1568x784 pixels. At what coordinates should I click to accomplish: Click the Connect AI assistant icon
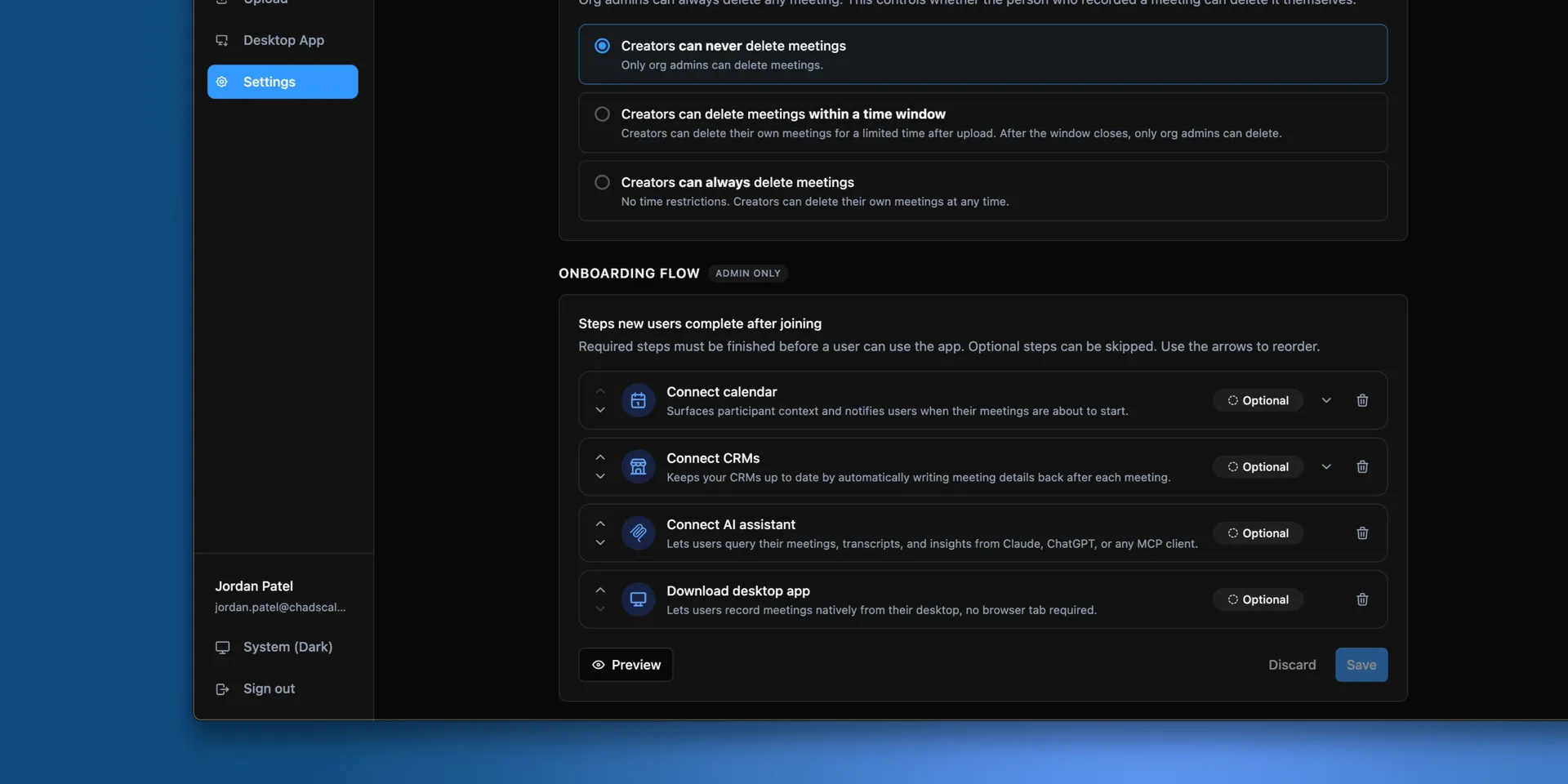coord(638,532)
